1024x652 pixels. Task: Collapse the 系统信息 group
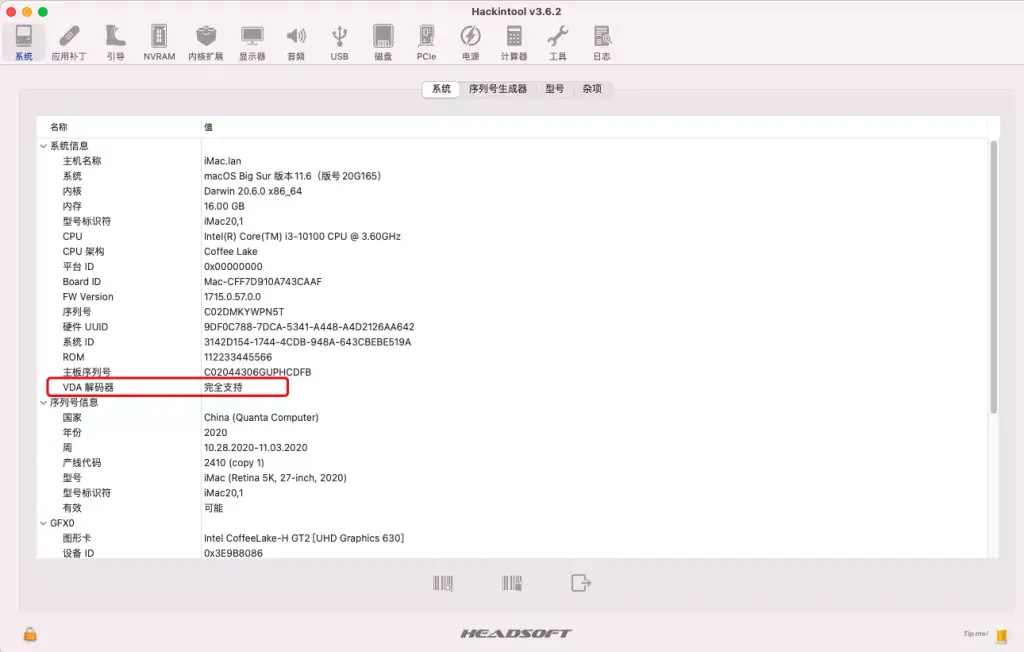pyautogui.click(x=43, y=146)
